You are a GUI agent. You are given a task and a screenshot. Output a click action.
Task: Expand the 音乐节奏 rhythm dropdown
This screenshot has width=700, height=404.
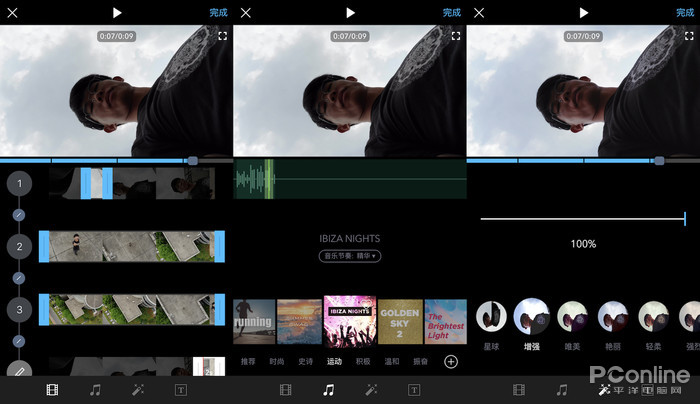350,256
